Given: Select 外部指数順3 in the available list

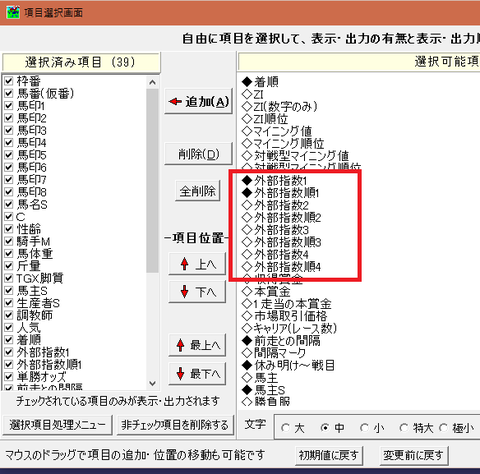Looking at the screenshot, I should 282,242.
